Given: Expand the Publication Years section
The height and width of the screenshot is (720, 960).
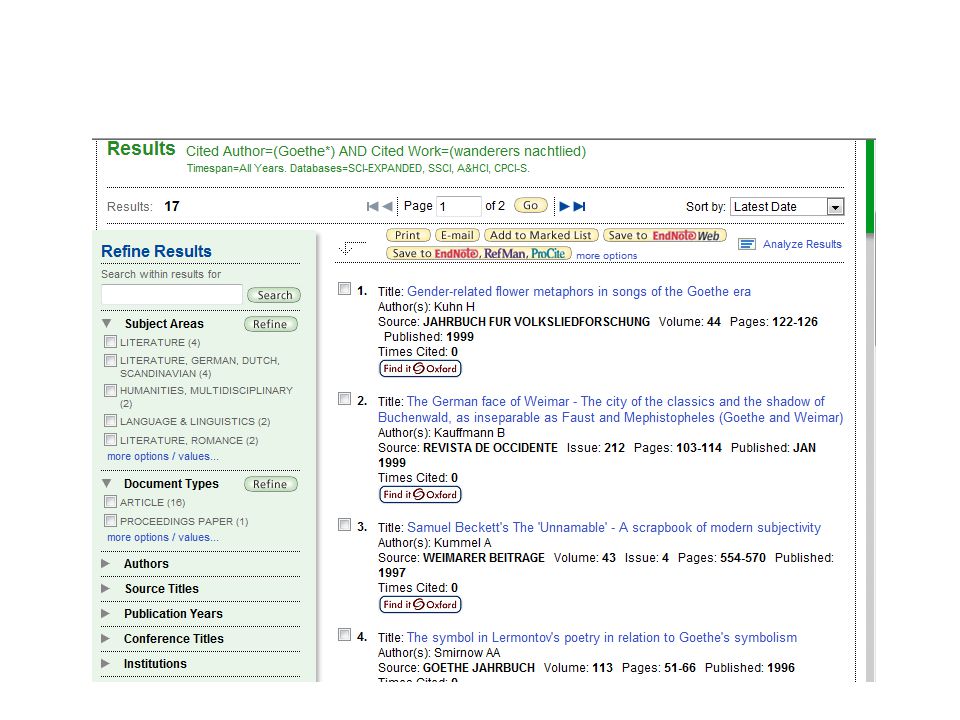Looking at the screenshot, I should click(105, 613).
